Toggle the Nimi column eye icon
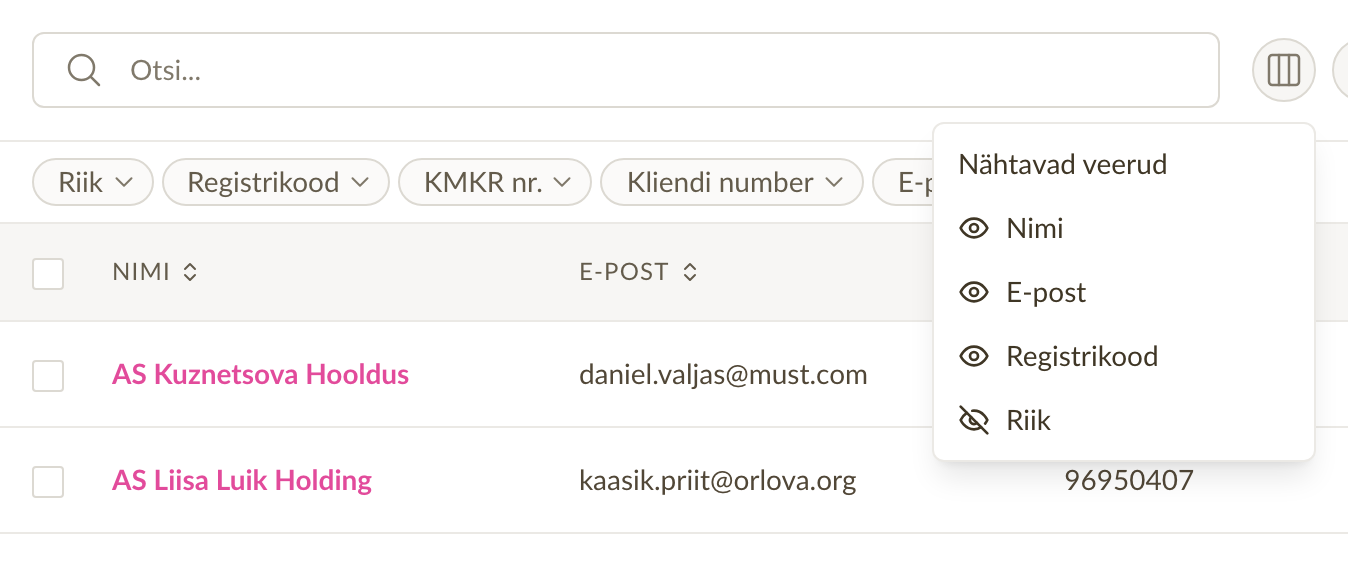 click(x=973, y=229)
